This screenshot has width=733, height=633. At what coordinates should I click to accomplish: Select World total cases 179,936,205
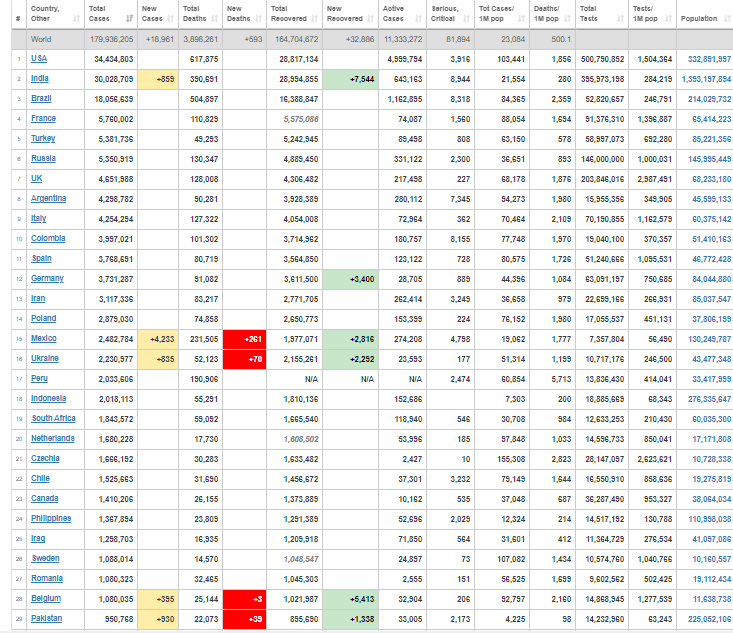(x=111, y=40)
